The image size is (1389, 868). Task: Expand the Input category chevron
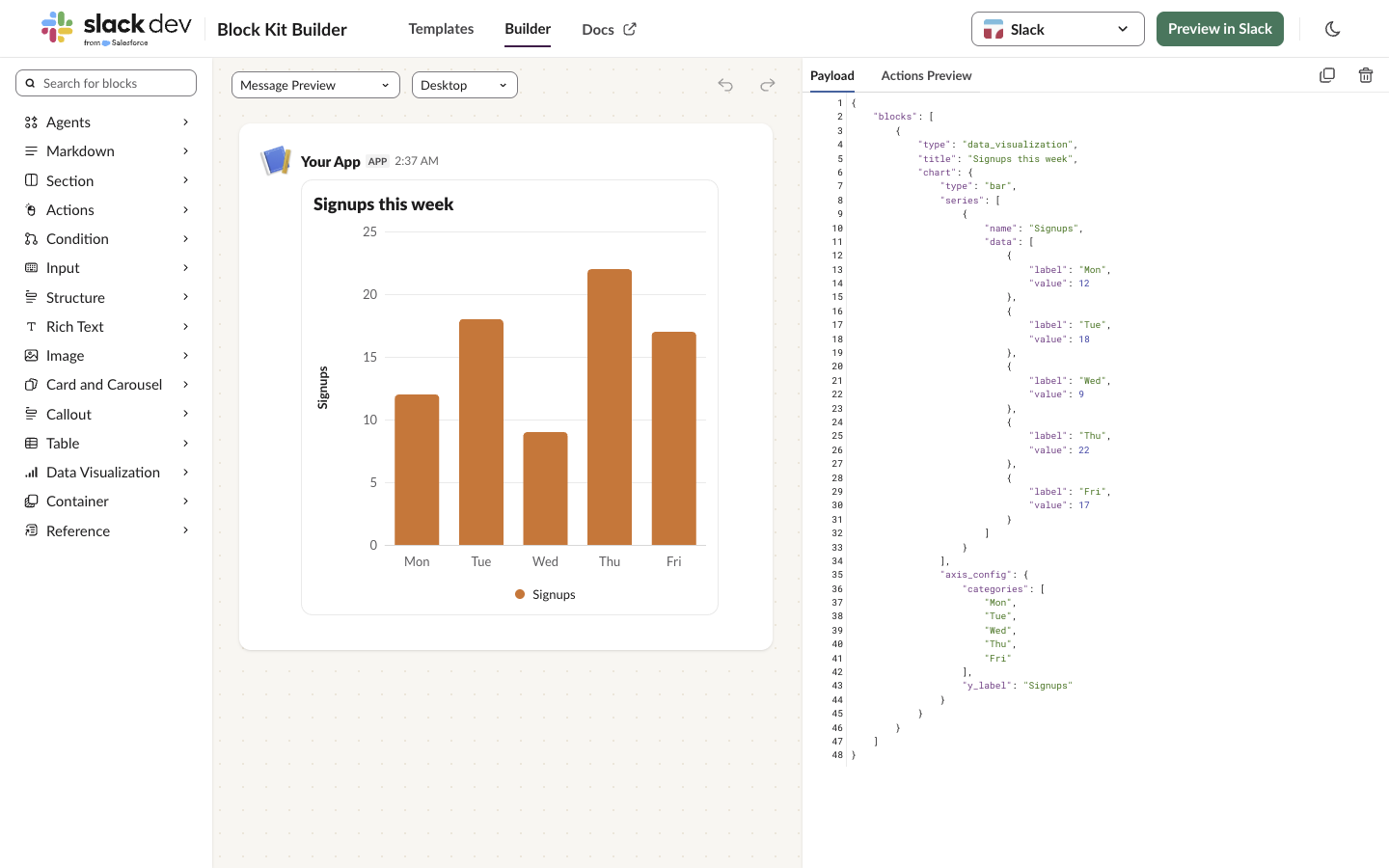[x=186, y=268]
